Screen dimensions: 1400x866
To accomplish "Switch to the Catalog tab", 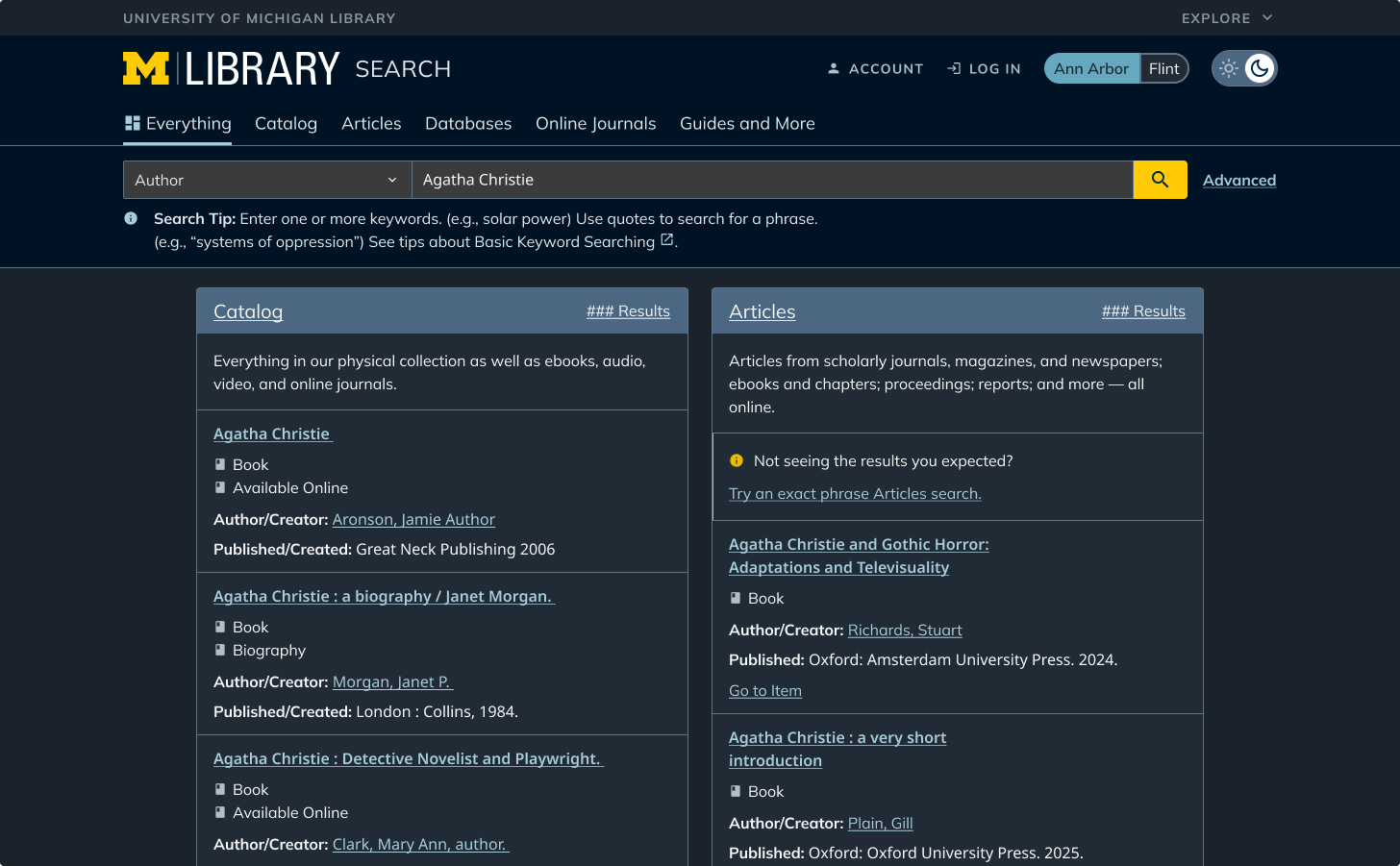I will click(286, 123).
